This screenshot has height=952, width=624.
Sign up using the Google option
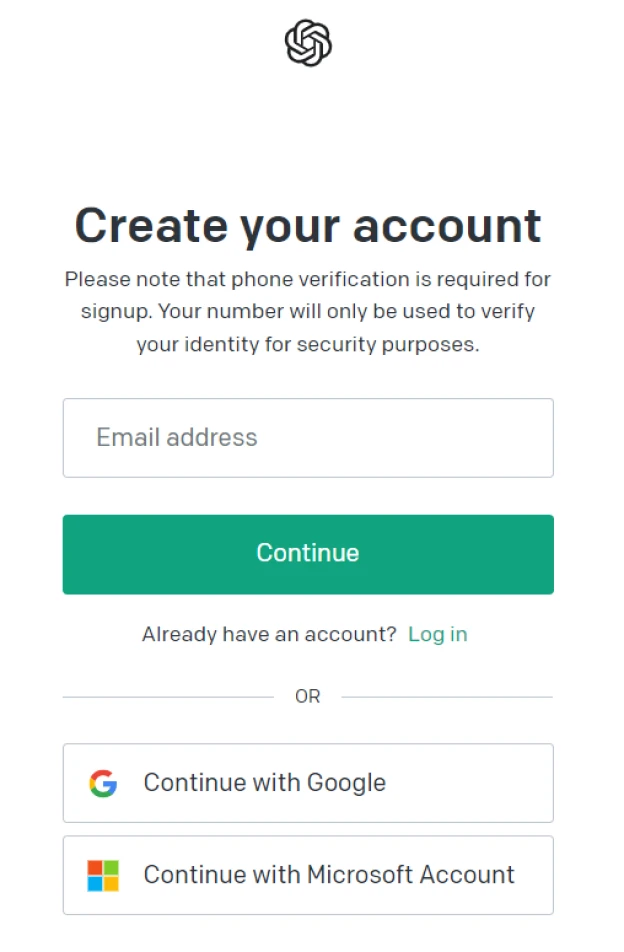pyautogui.click(x=308, y=783)
